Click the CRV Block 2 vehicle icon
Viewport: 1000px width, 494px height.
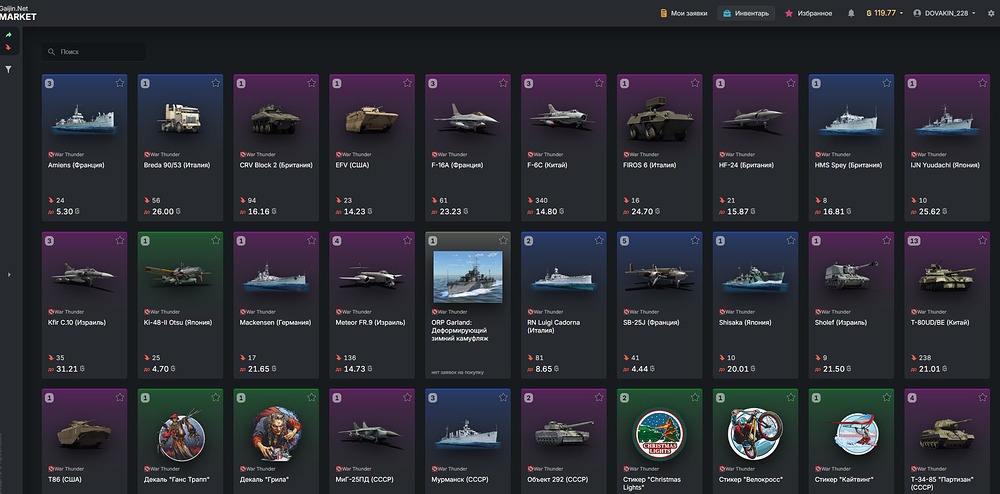[x=276, y=119]
